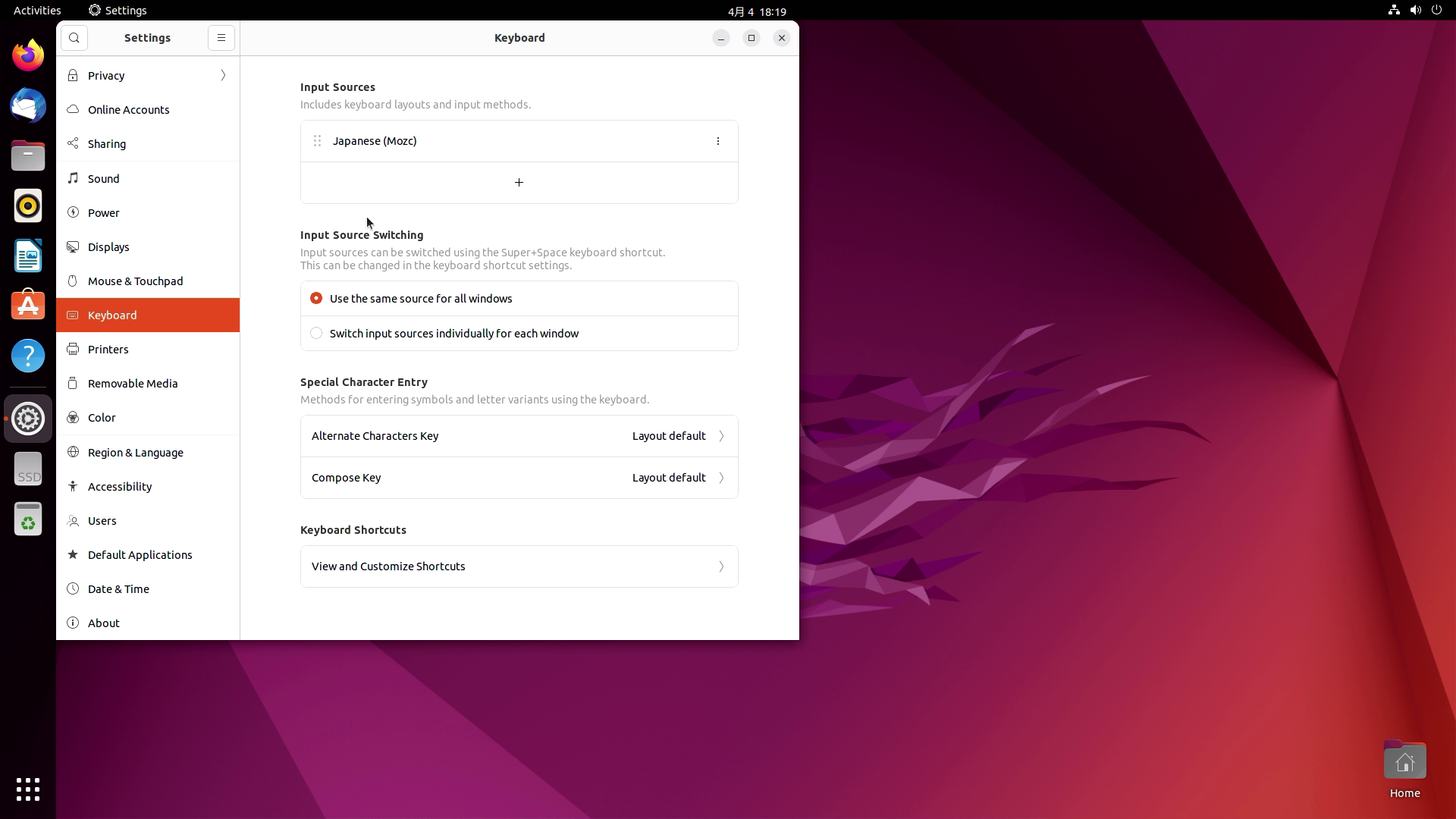1456x819 pixels.
Task: Click the search icon in Settings
Action: [x=74, y=37]
